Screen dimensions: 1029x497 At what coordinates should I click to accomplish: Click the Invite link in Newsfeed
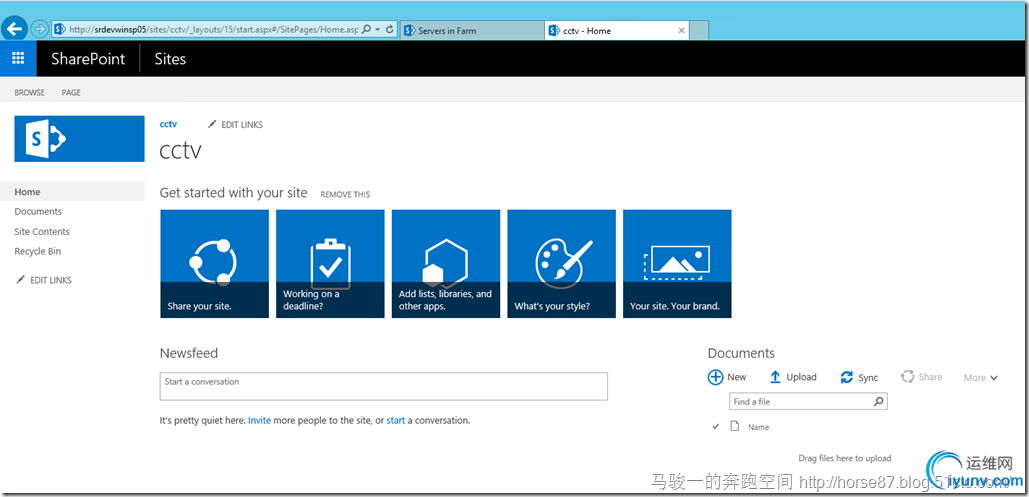(259, 420)
